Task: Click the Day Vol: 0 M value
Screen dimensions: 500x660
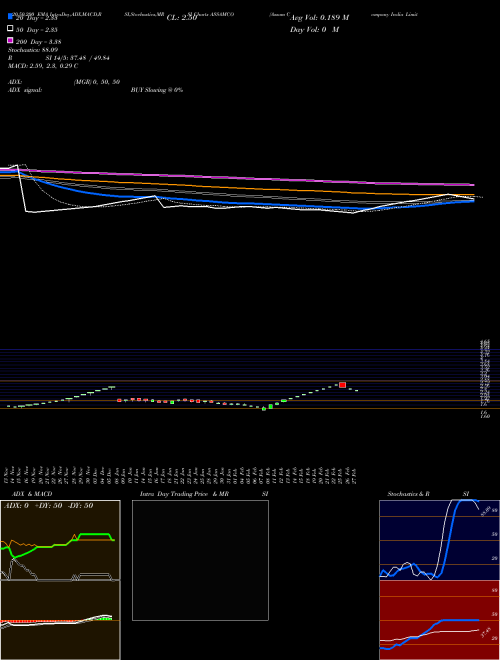Action: pyautogui.click(x=314, y=30)
